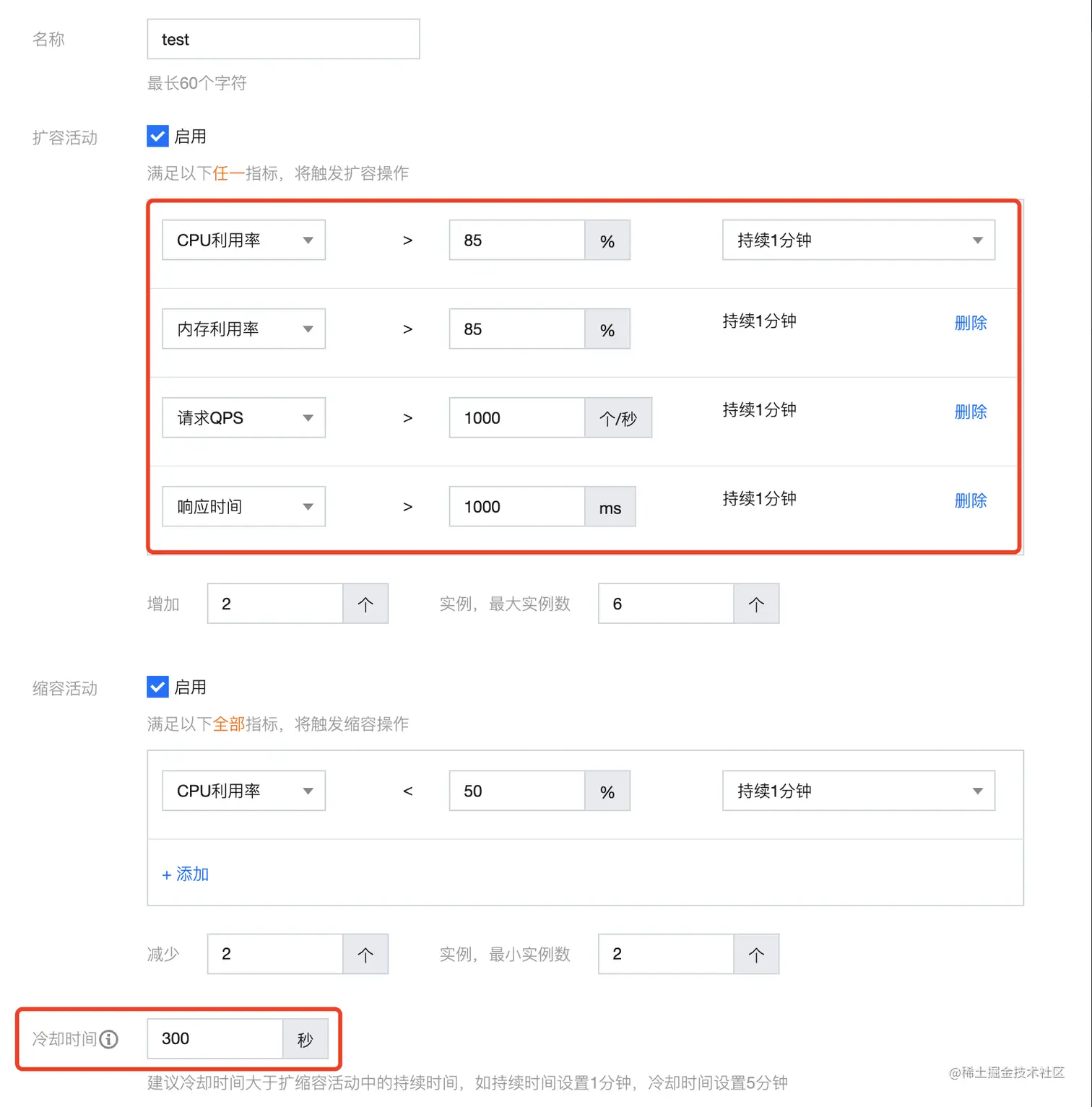Click the 1000 threshold field for 请求QPS
This screenshot has height=1107, width=1092.
pos(517,417)
